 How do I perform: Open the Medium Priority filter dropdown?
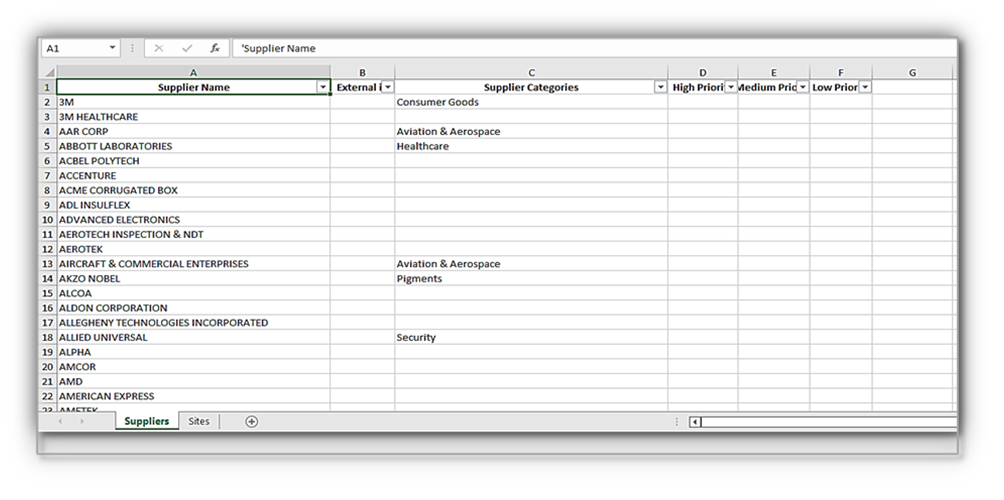[x=802, y=88]
